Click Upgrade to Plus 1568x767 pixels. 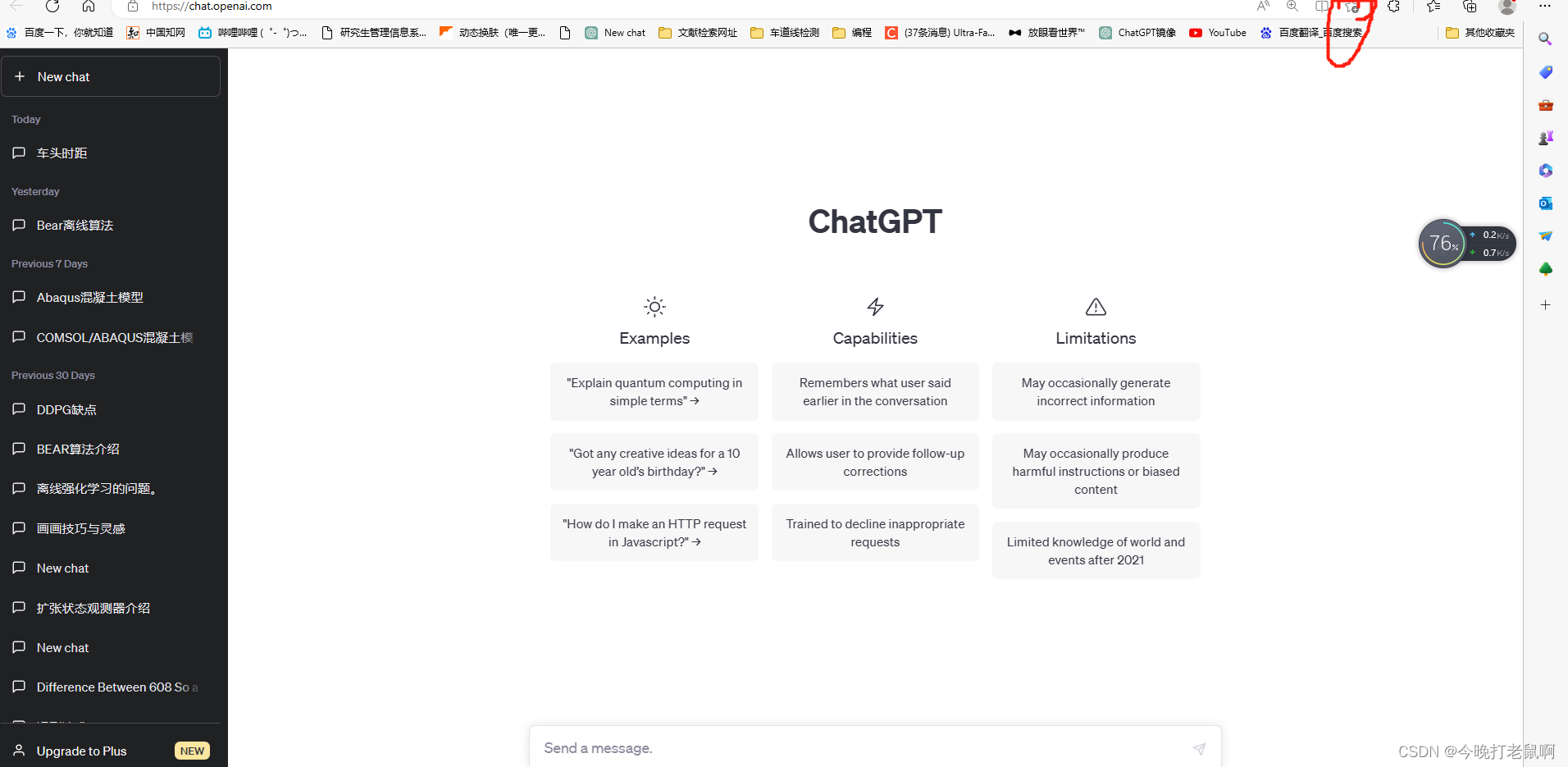[x=111, y=751]
